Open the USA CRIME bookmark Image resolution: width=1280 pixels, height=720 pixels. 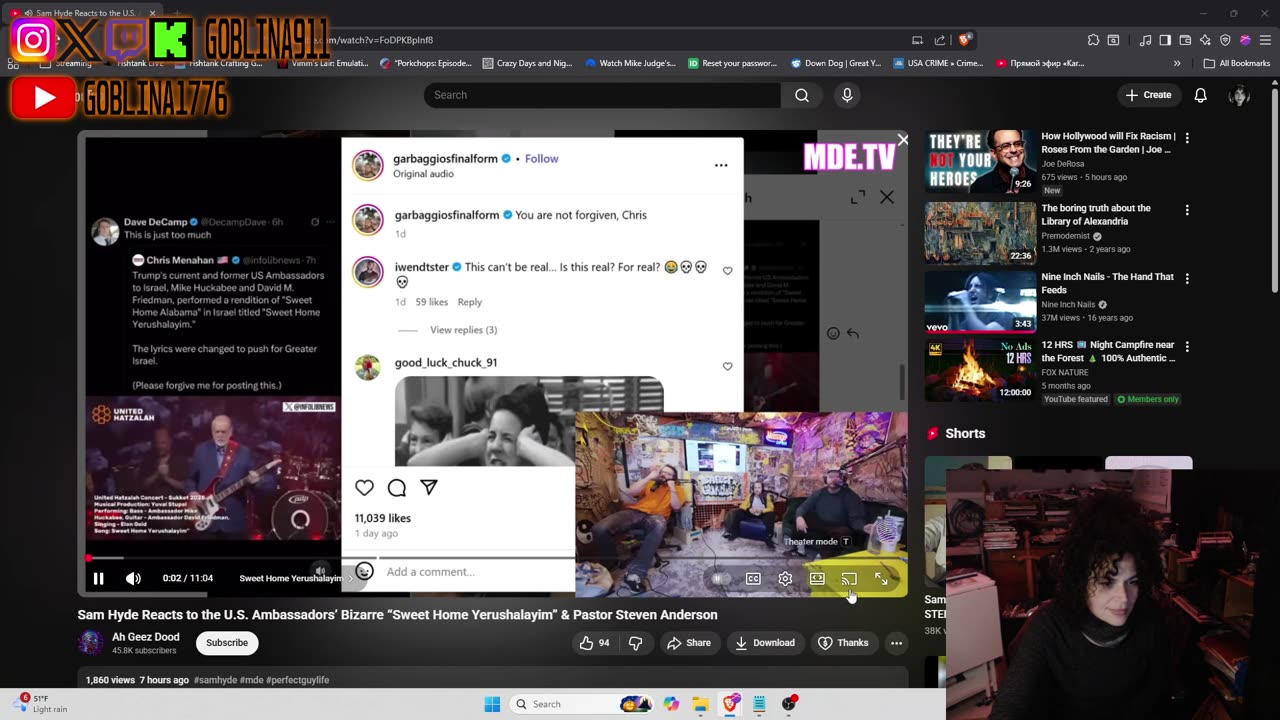pyautogui.click(x=939, y=63)
